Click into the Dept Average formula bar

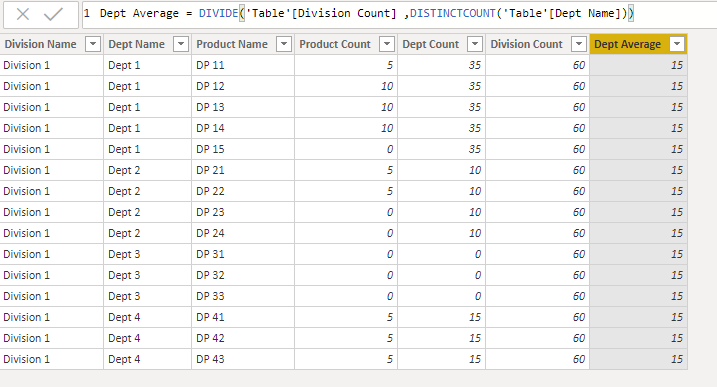click(399, 14)
